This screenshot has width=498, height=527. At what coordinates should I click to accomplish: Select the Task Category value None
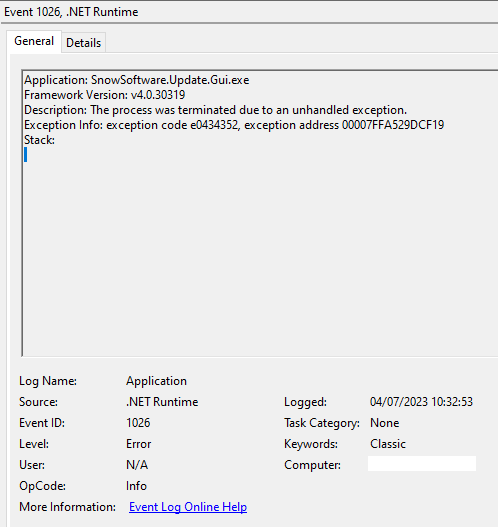(x=384, y=423)
